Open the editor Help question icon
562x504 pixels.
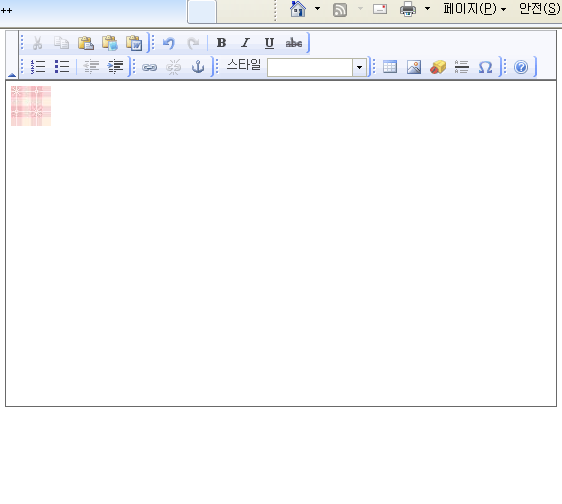(521, 67)
